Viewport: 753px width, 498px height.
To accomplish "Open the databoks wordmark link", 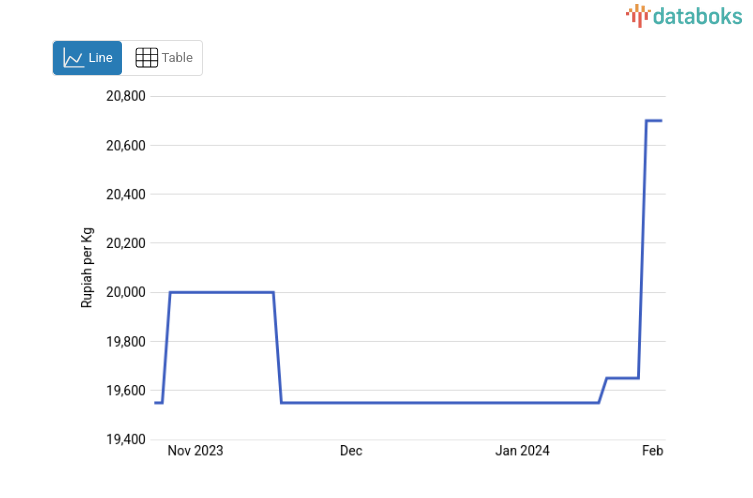I will 697,15.
